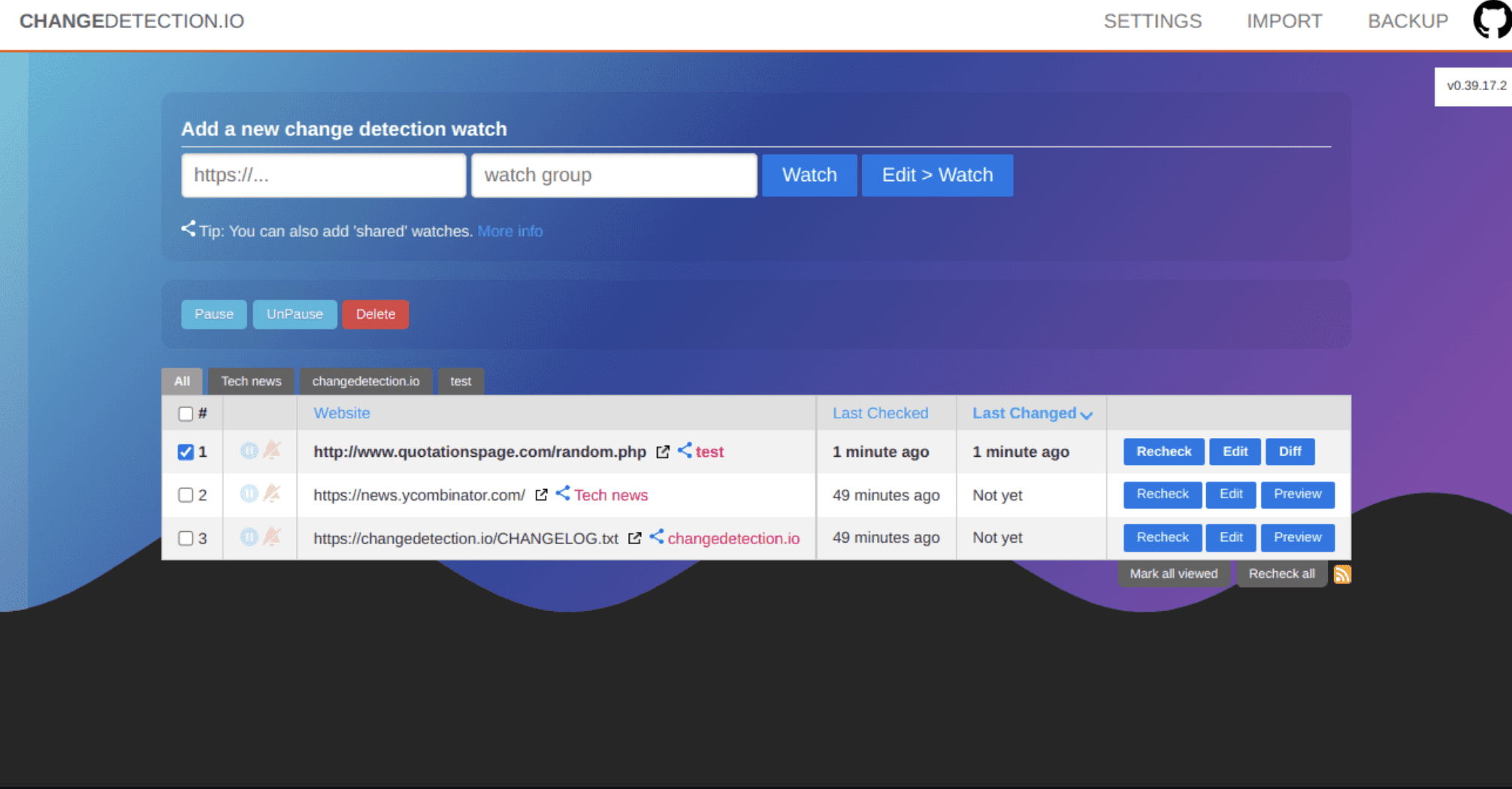Preview the CHANGELOG.txt watch
Viewport: 1512px width, 789px height.
(1297, 537)
